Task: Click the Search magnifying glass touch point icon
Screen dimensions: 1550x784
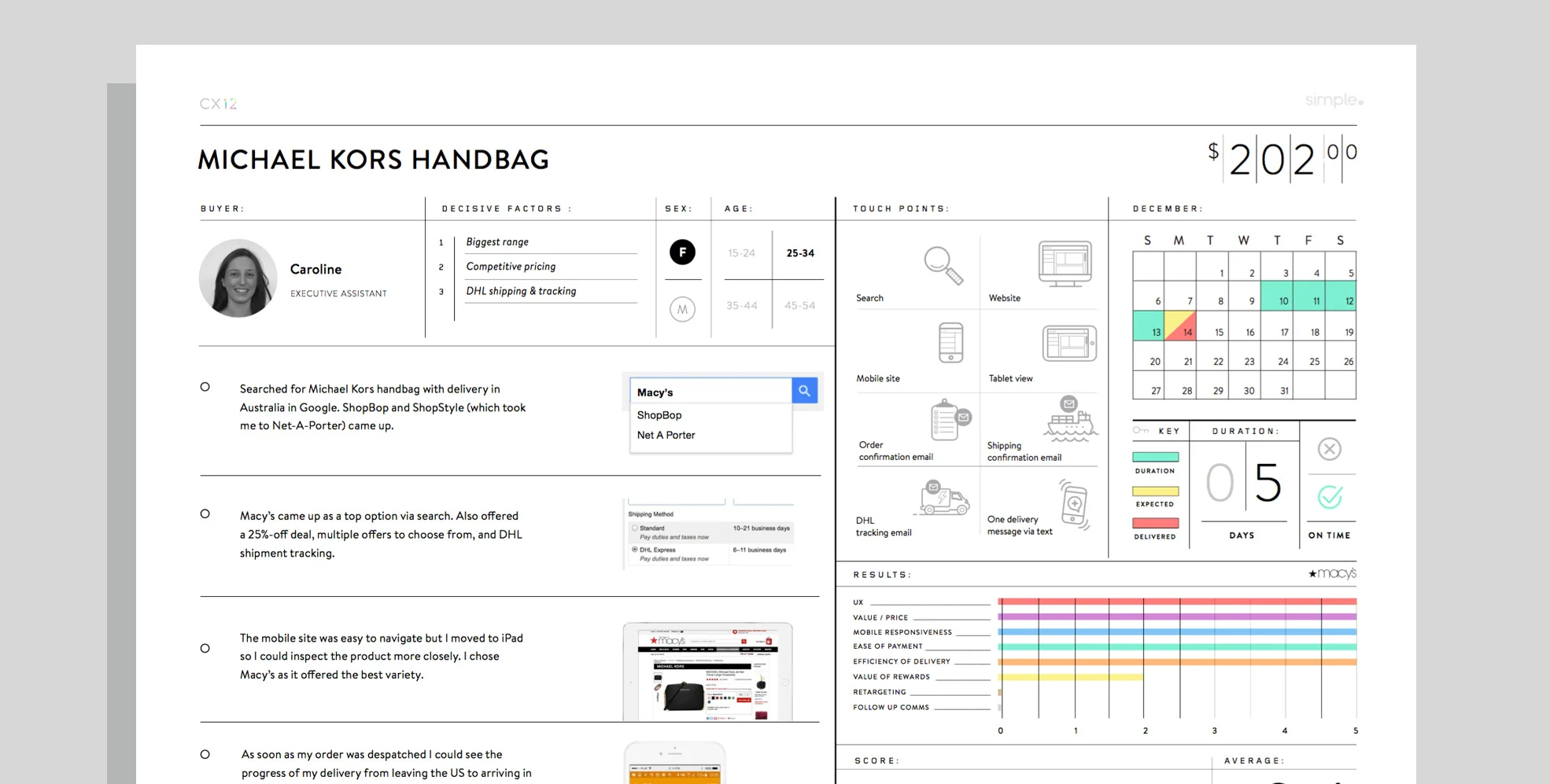Action: [x=943, y=266]
